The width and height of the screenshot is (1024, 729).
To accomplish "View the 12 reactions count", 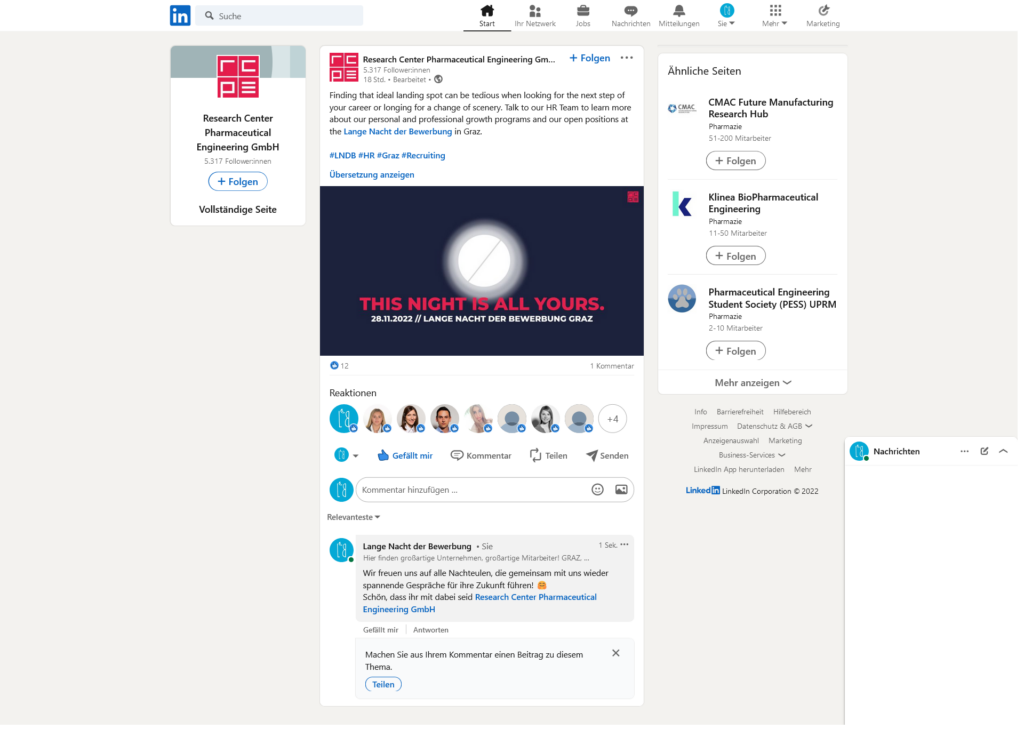I will pyautogui.click(x=340, y=366).
